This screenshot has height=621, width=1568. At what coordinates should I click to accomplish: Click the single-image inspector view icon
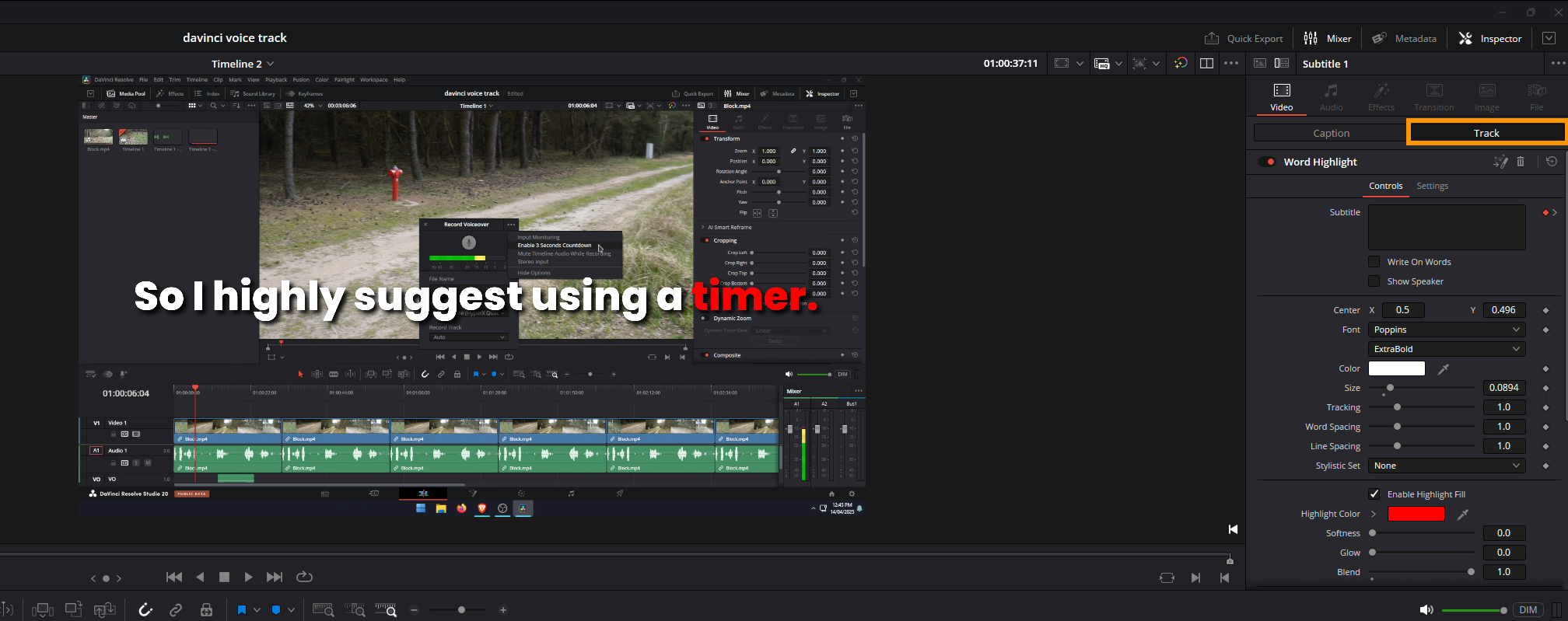[x=1260, y=64]
